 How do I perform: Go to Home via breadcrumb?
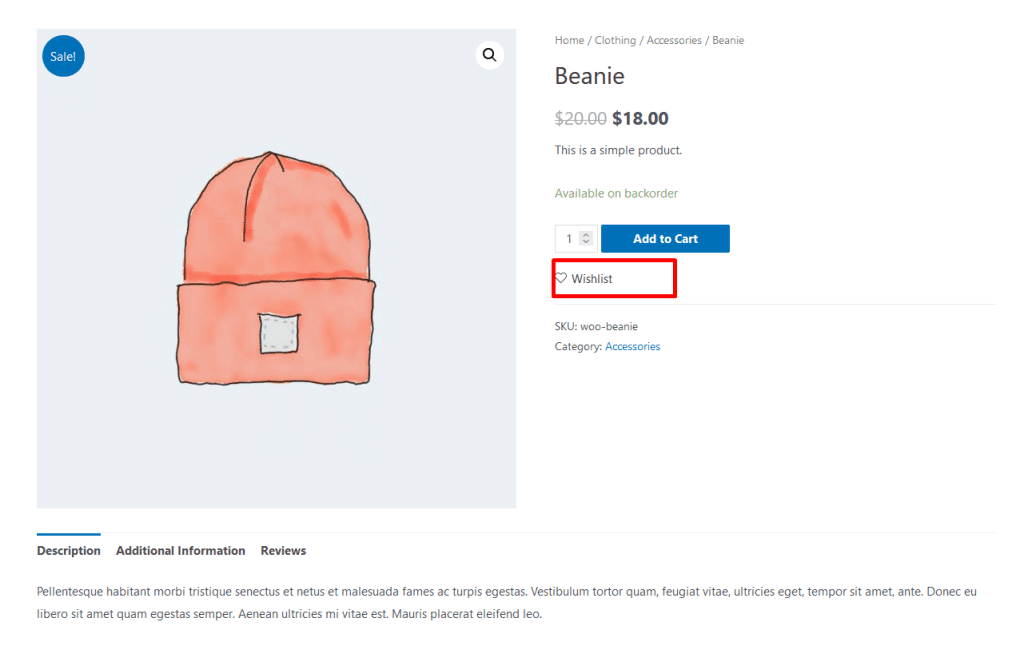pyautogui.click(x=569, y=40)
